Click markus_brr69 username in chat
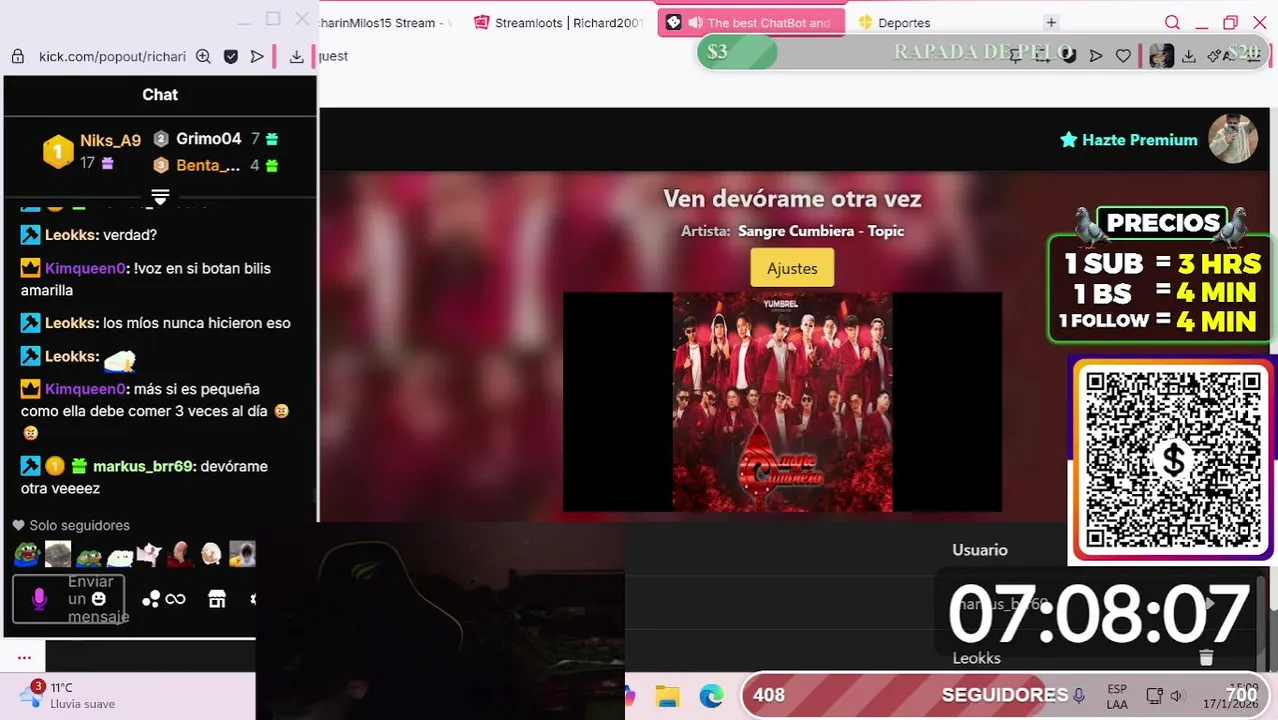 click(x=144, y=466)
